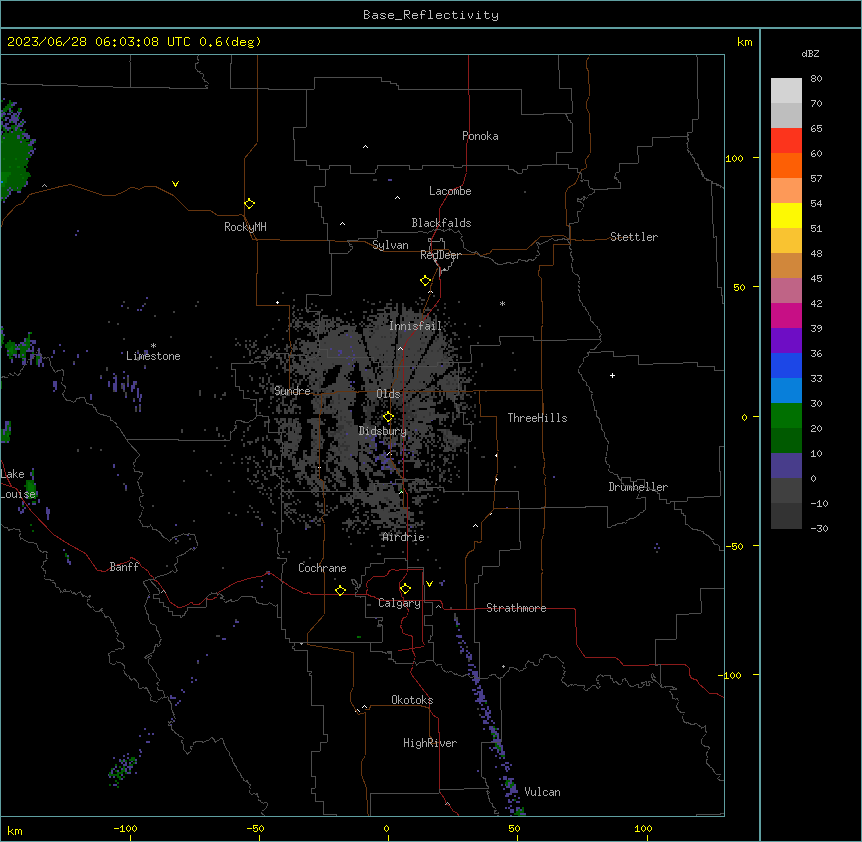
Task: Click the HighRiver town label
Action: tap(430, 743)
